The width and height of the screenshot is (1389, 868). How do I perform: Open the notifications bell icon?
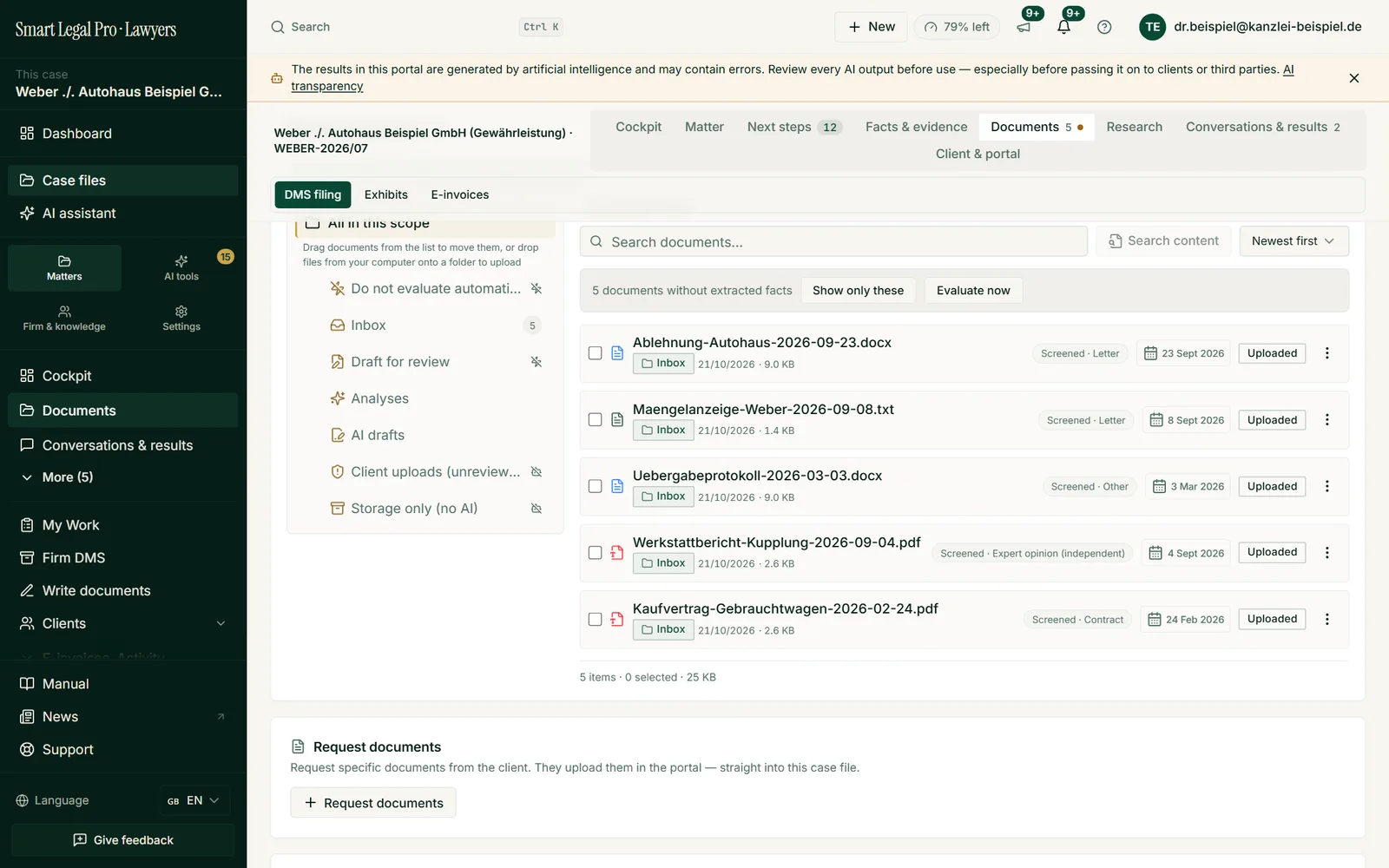[1063, 27]
